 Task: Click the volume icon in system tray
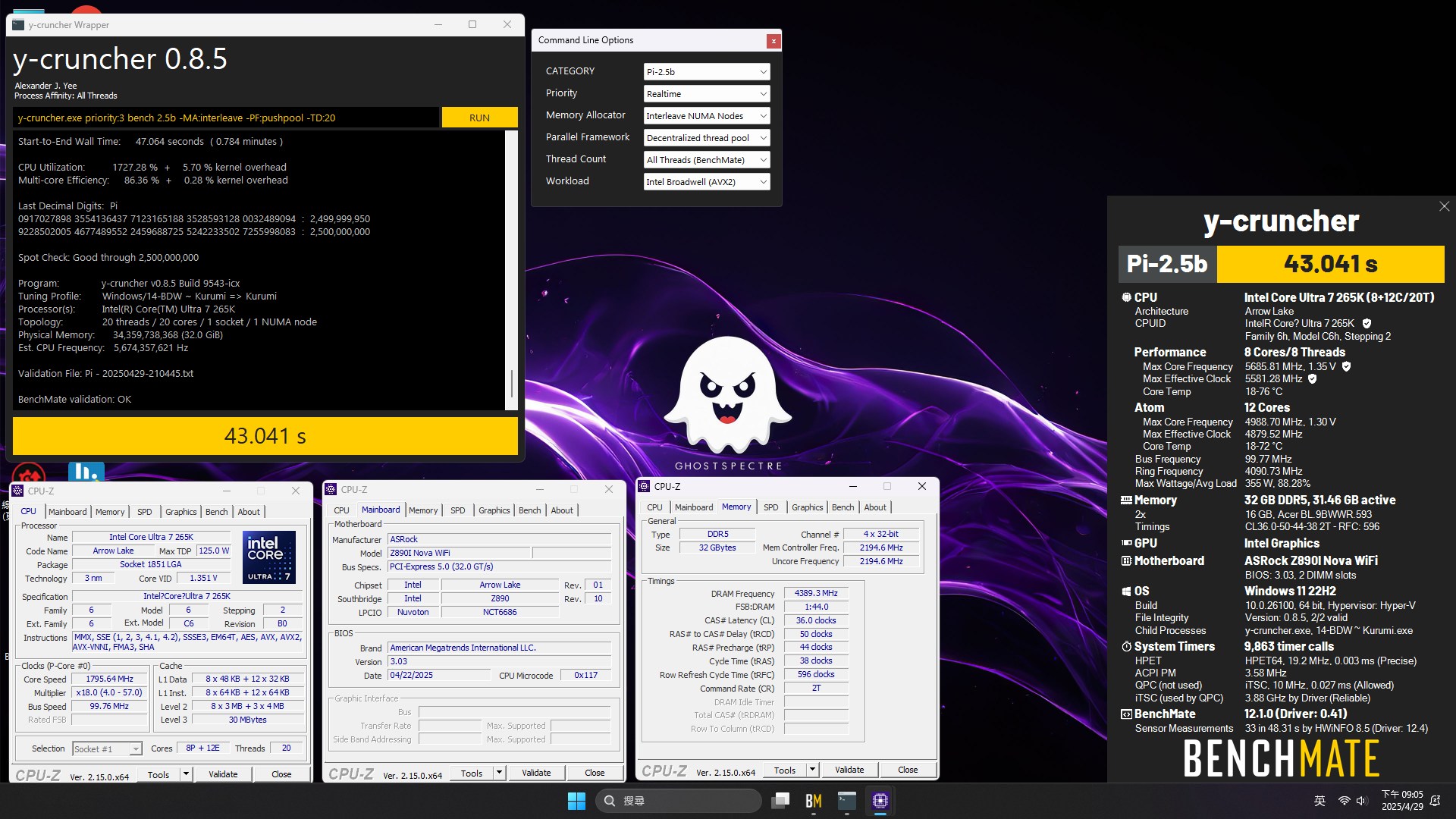click(x=1361, y=801)
